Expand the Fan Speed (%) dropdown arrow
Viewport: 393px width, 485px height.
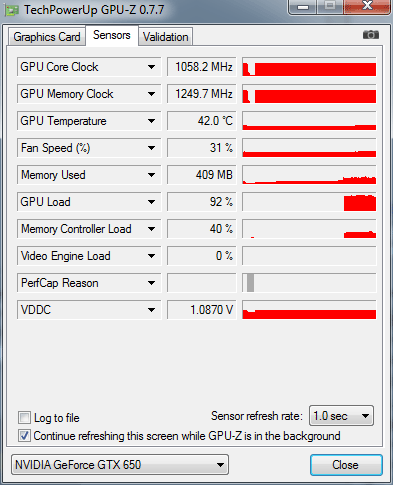tap(151, 148)
